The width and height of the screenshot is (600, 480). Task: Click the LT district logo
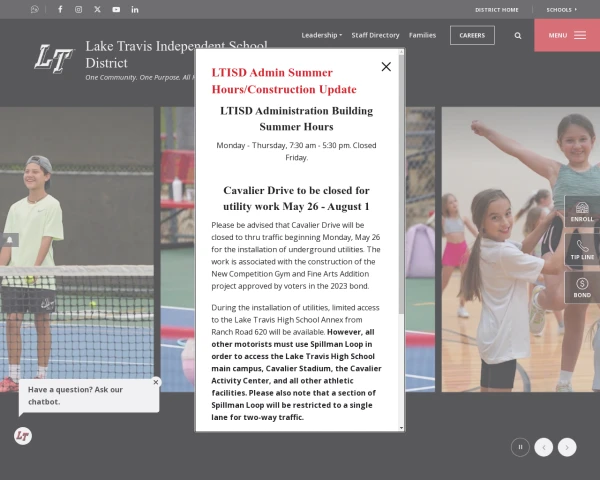(54, 59)
